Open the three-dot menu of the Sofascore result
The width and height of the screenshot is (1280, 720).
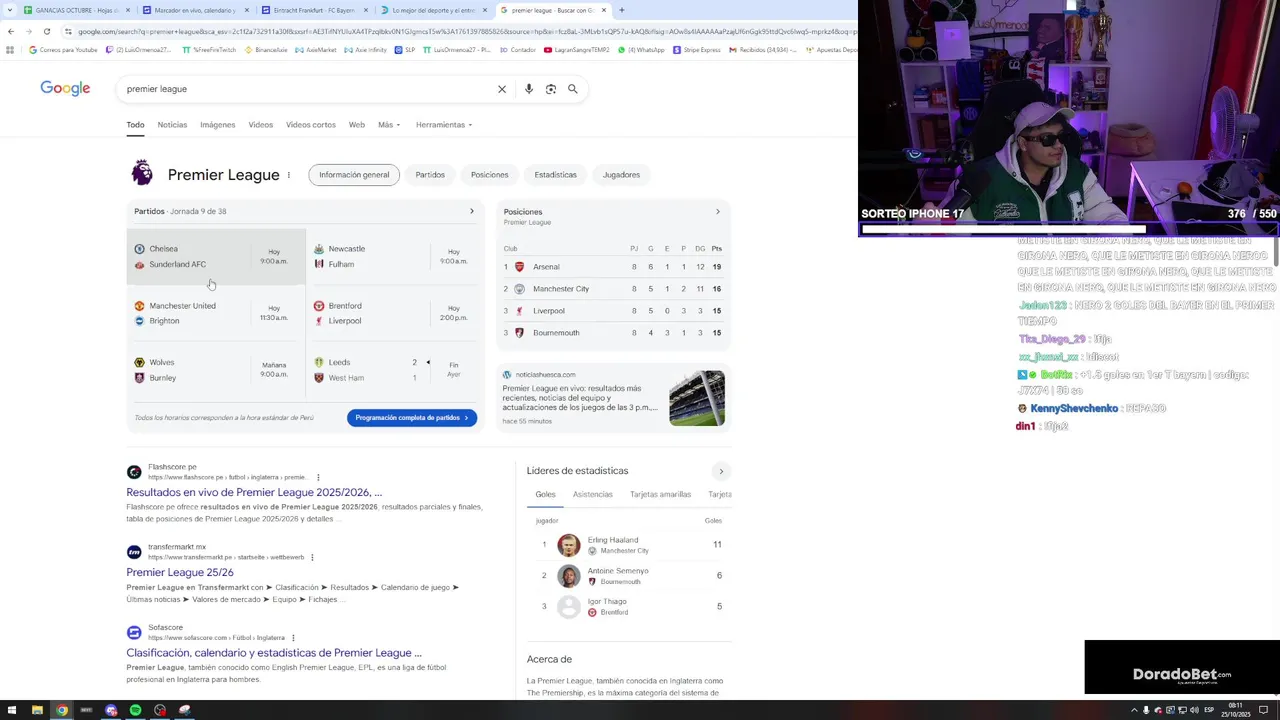[293, 637]
